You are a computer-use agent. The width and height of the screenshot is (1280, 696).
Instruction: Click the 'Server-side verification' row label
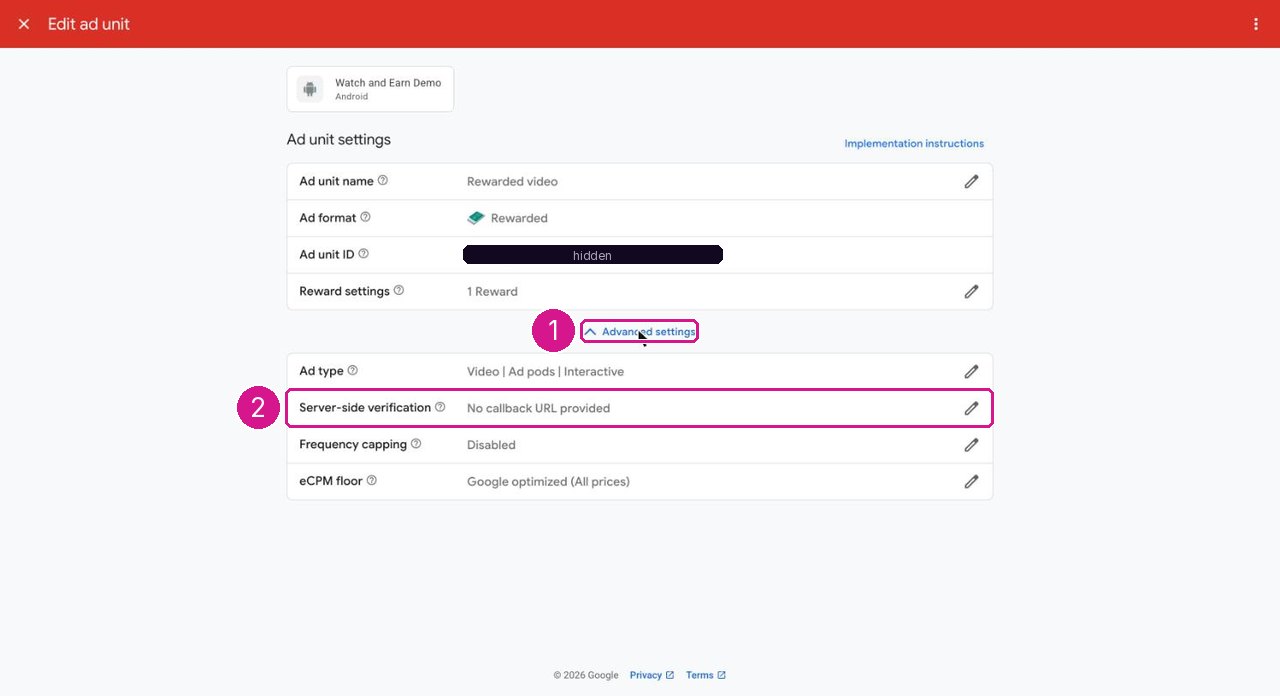click(365, 408)
